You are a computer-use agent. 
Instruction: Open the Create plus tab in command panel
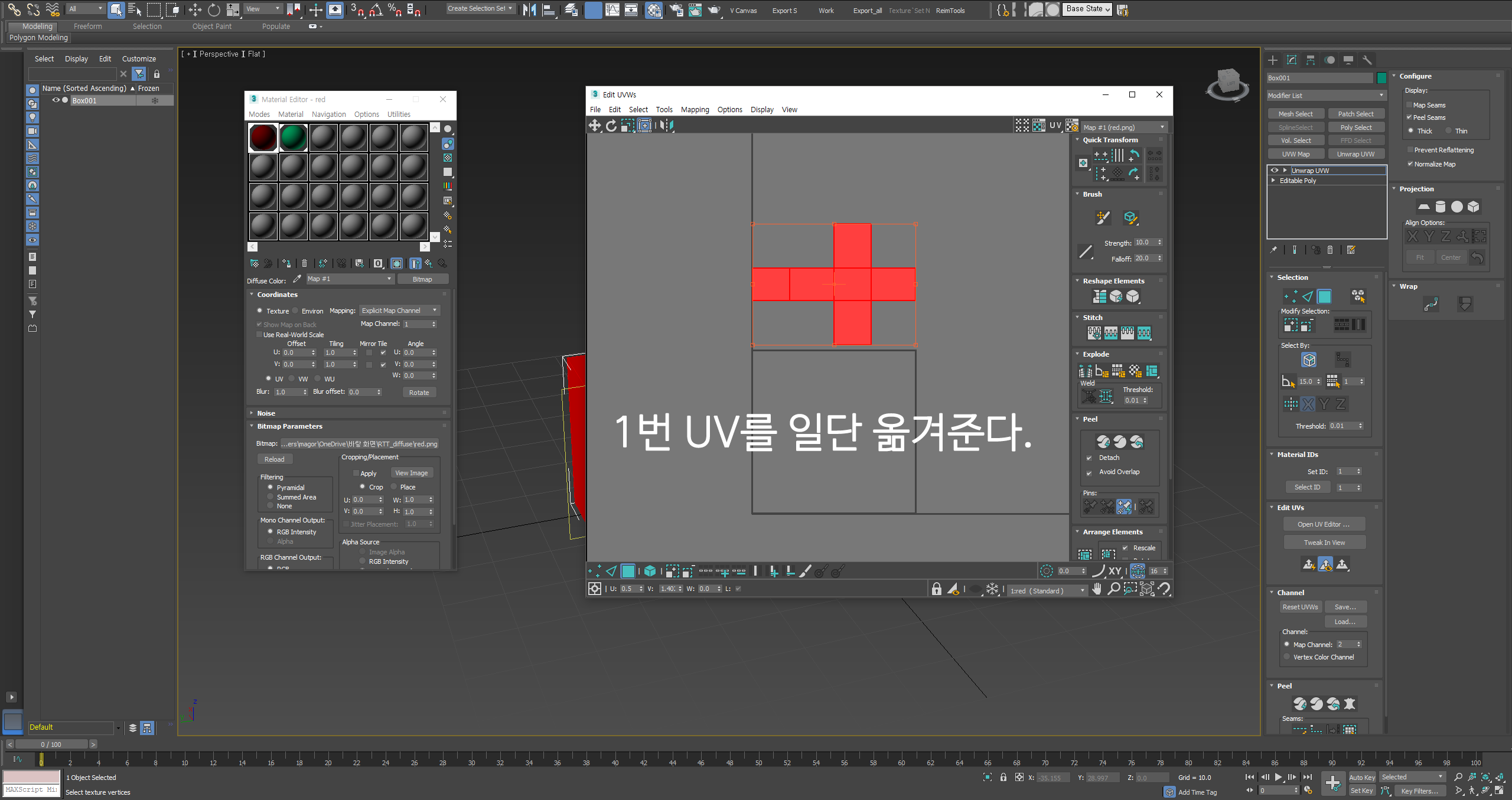pos(1273,60)
